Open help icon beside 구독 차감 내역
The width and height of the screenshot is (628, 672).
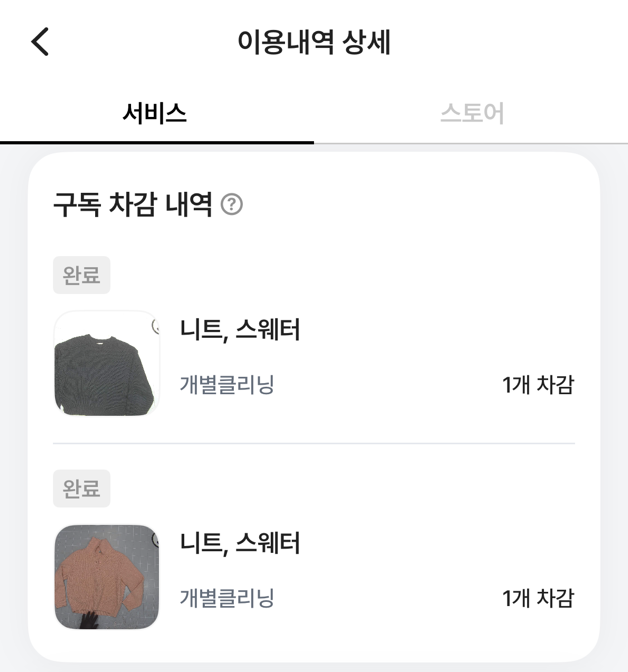pyautogui.click(x=232, y=205)
